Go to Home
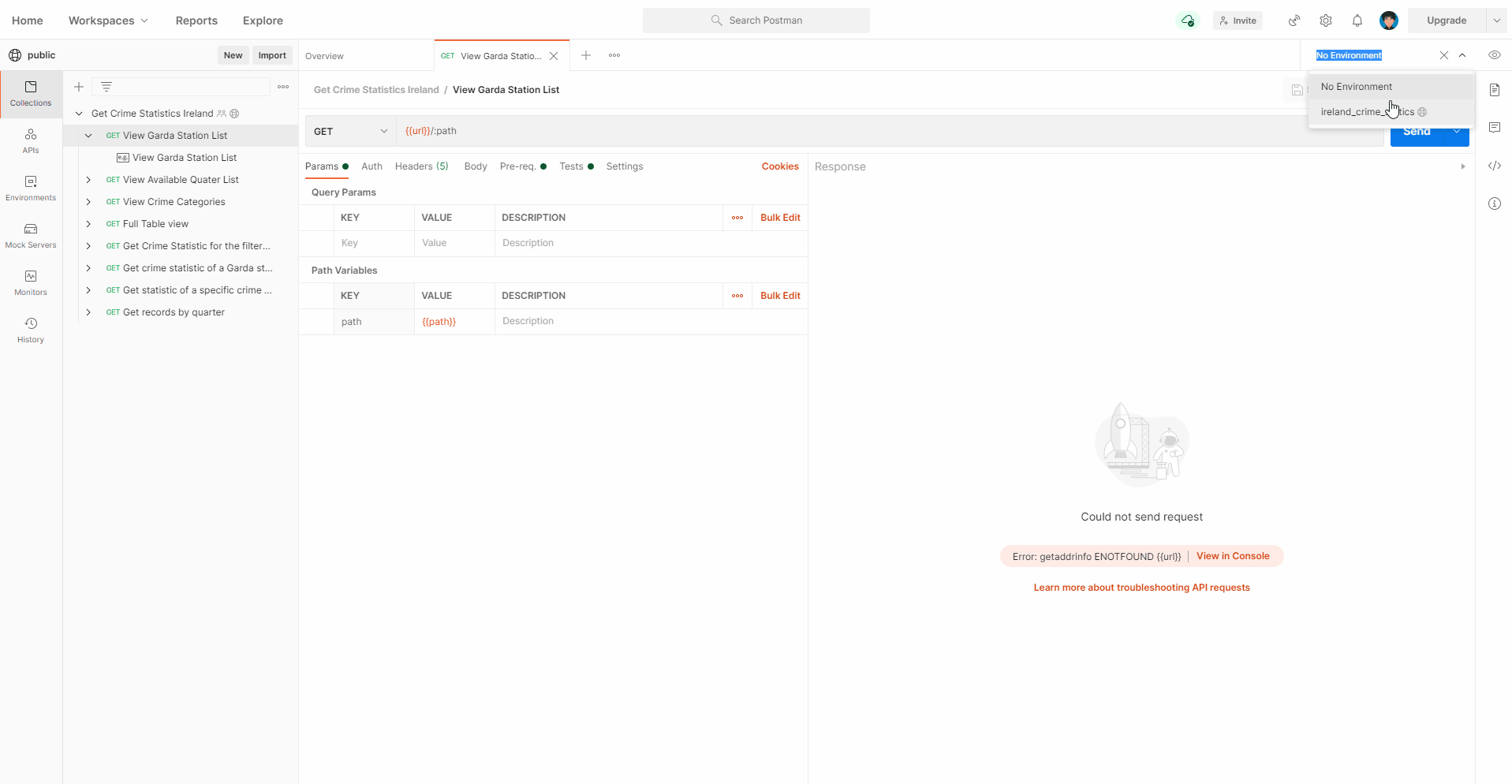This screenshot has width=1512, height=784. click(x=28, y=21)
